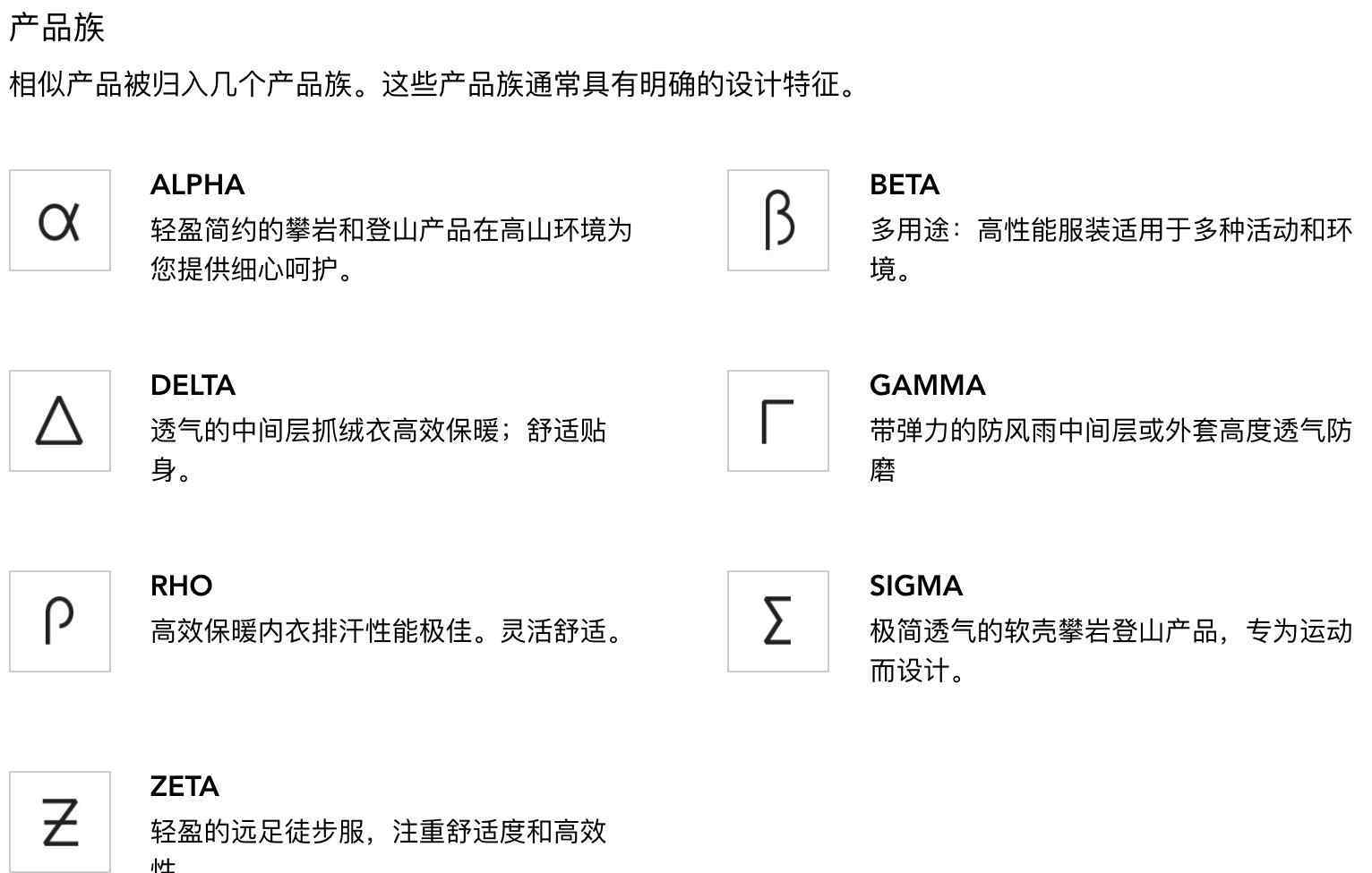The width and height of the screenshot is (1372, 873).
Task: Select the RHO family heading
Action: click(x=181, y=586)
